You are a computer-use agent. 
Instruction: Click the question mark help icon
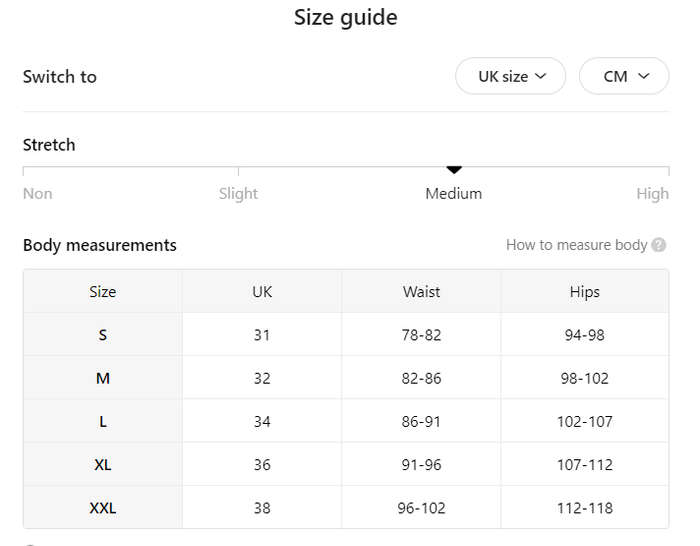[658, 245]
